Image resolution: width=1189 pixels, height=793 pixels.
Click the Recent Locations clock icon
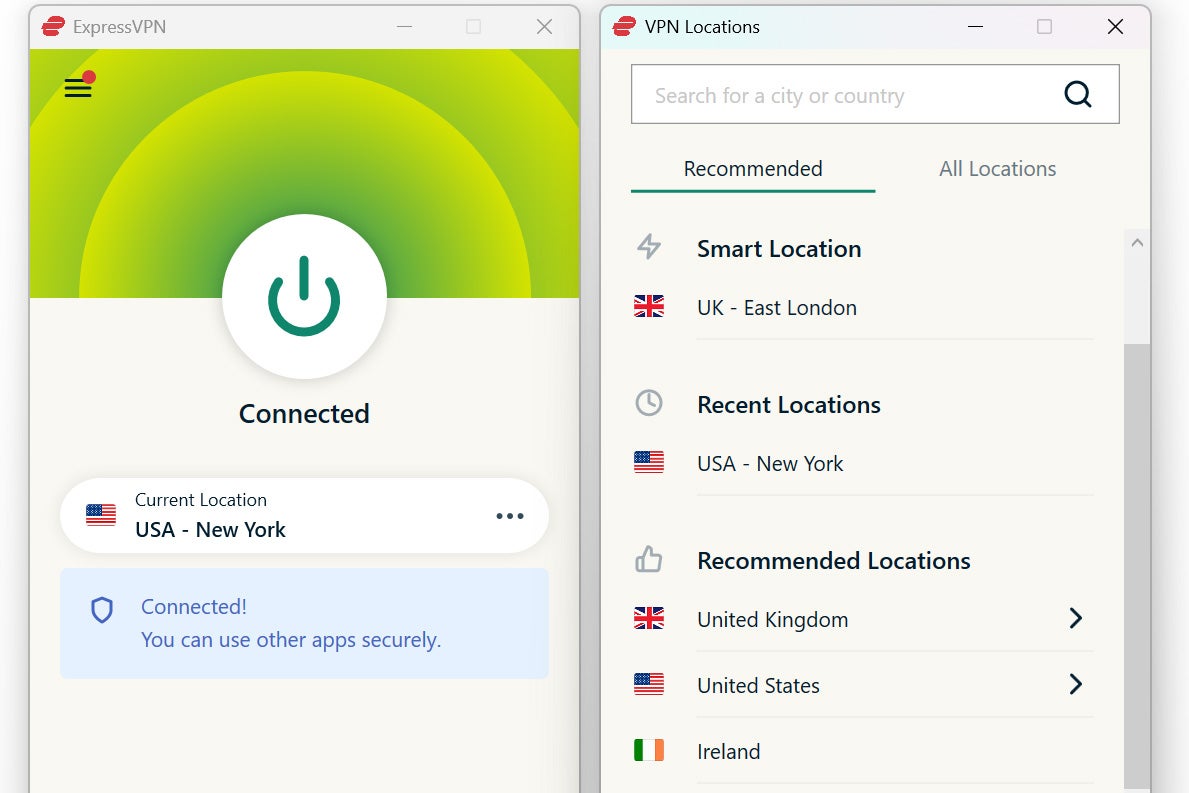tap(649, 403)
